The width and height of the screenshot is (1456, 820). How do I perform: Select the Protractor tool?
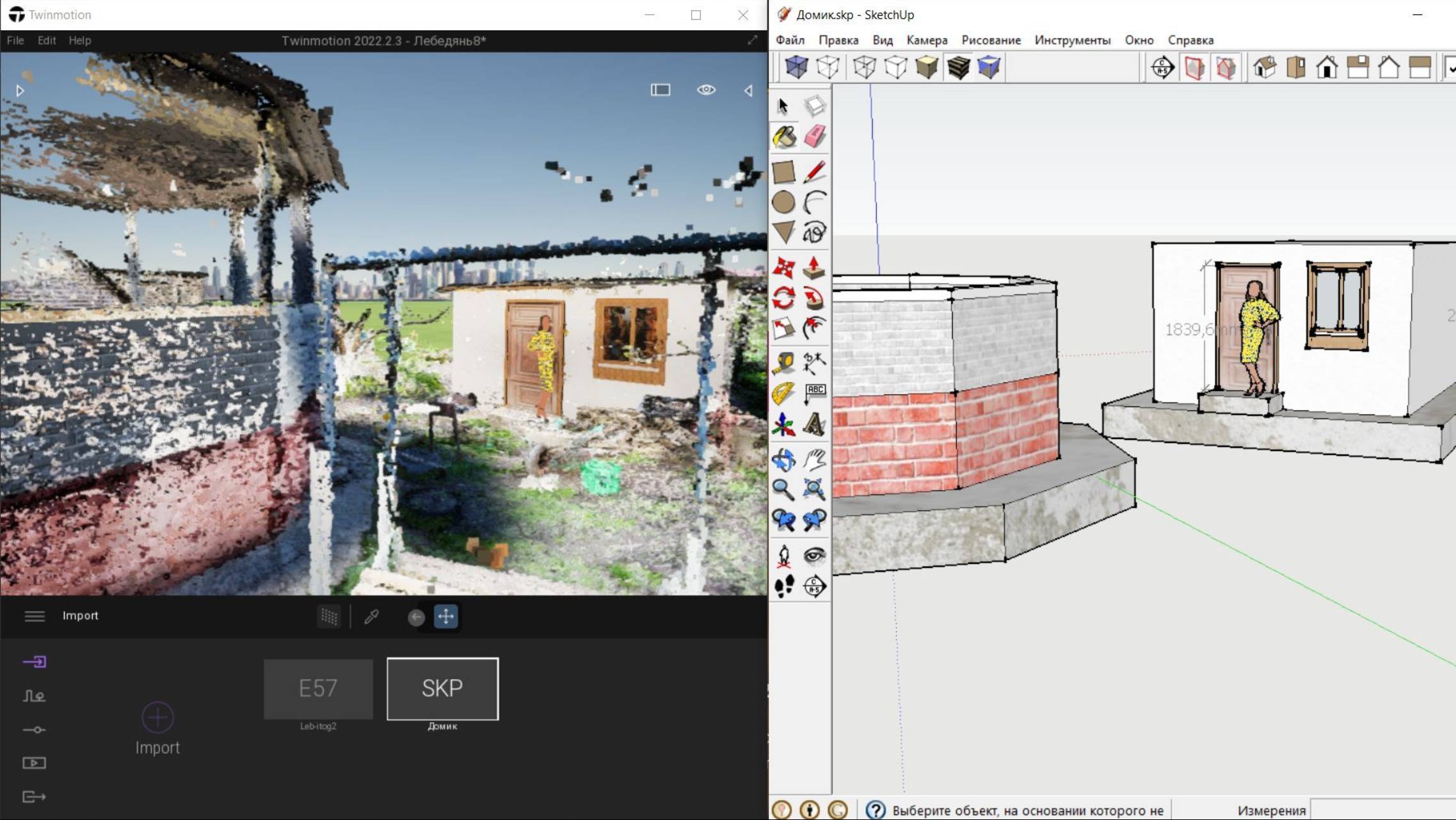[x=784, y=393]
